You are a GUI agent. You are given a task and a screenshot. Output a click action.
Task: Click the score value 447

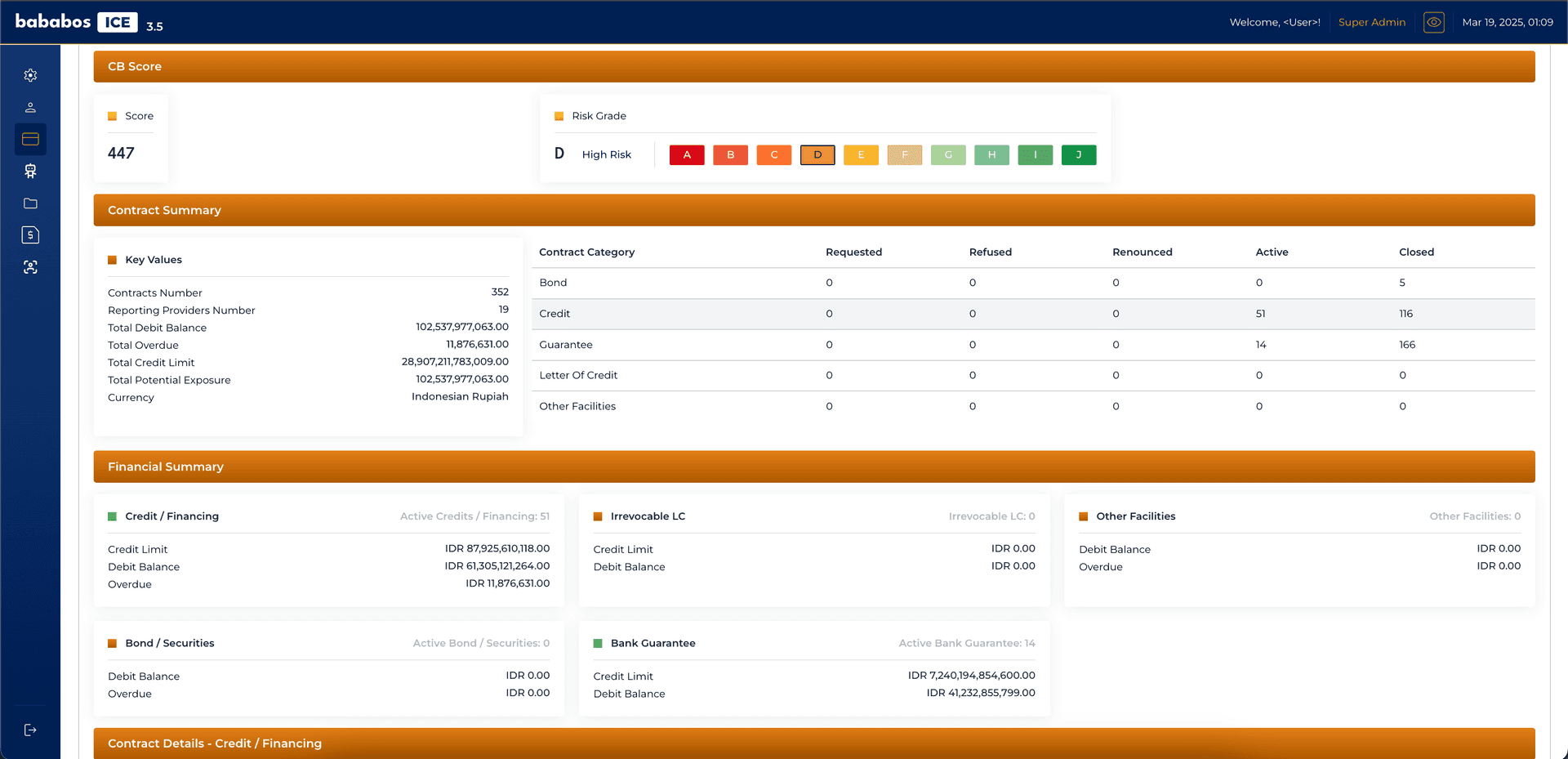click(121, 153)
